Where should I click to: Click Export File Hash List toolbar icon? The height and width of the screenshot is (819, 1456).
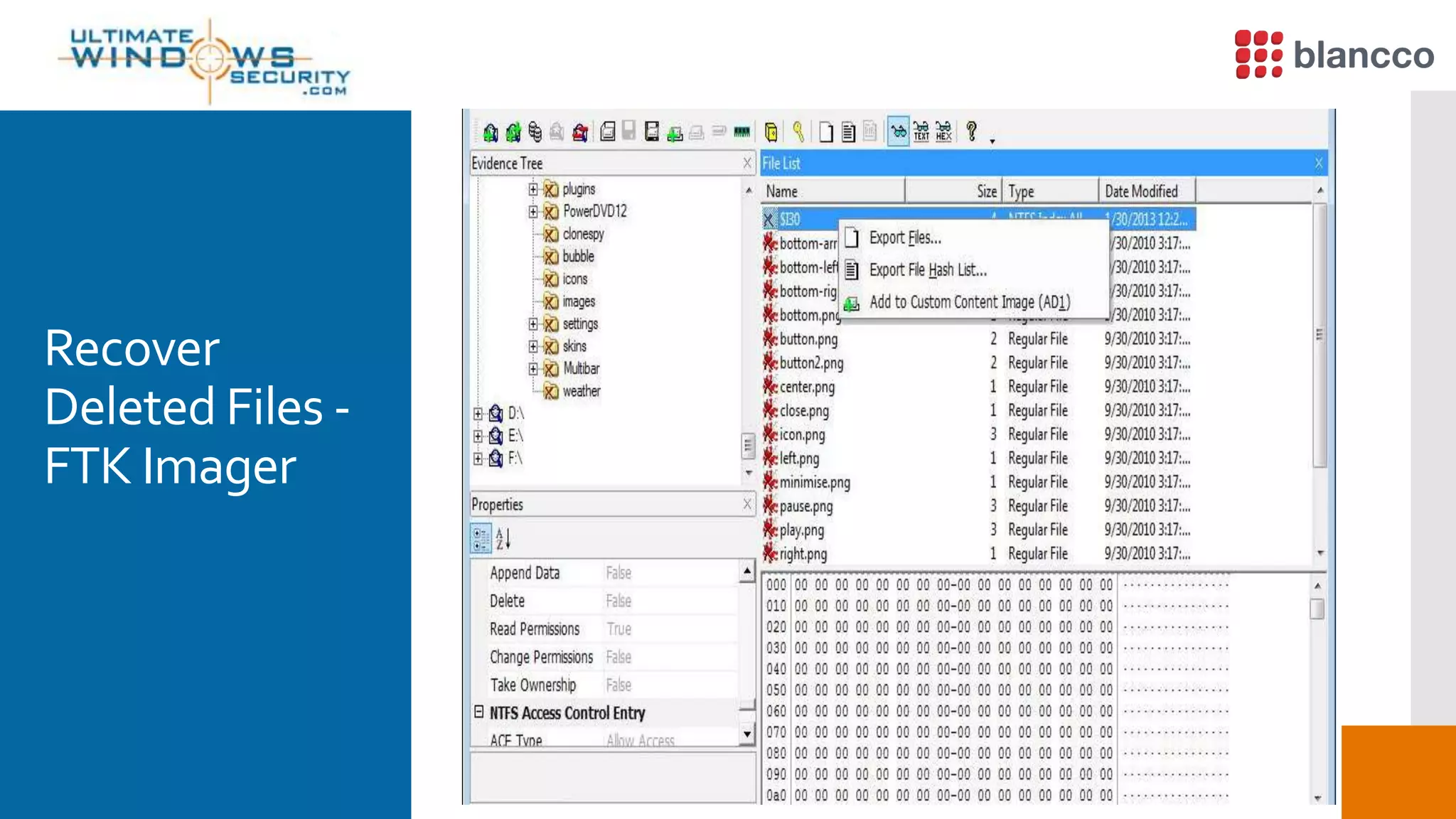[848, 132]
